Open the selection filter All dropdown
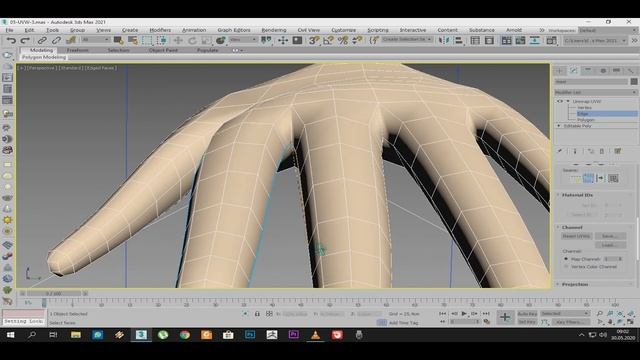Screen dimensions: 640x360 click(96, 40)
